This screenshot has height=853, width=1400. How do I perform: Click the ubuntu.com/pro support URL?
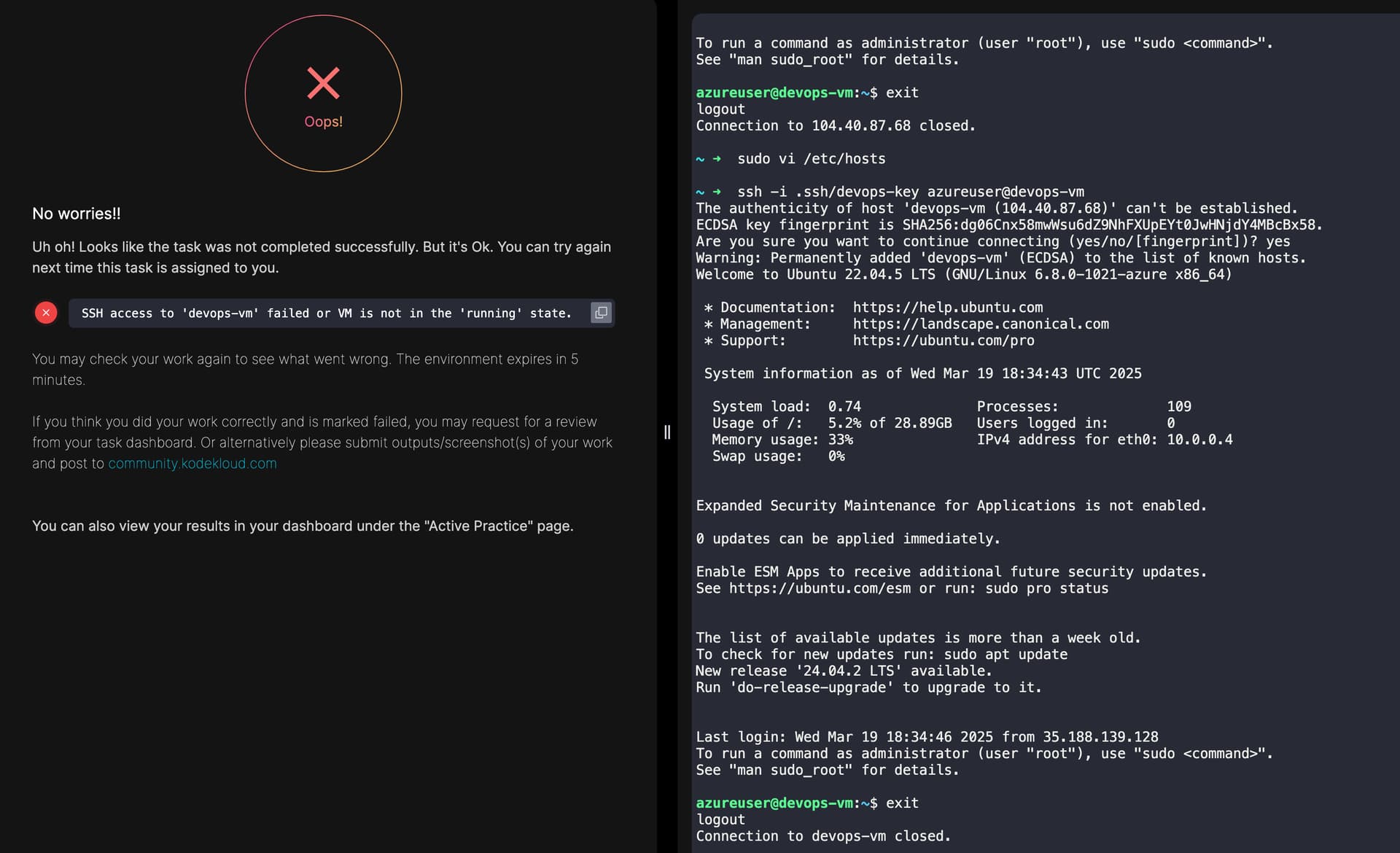coord(943,340)
